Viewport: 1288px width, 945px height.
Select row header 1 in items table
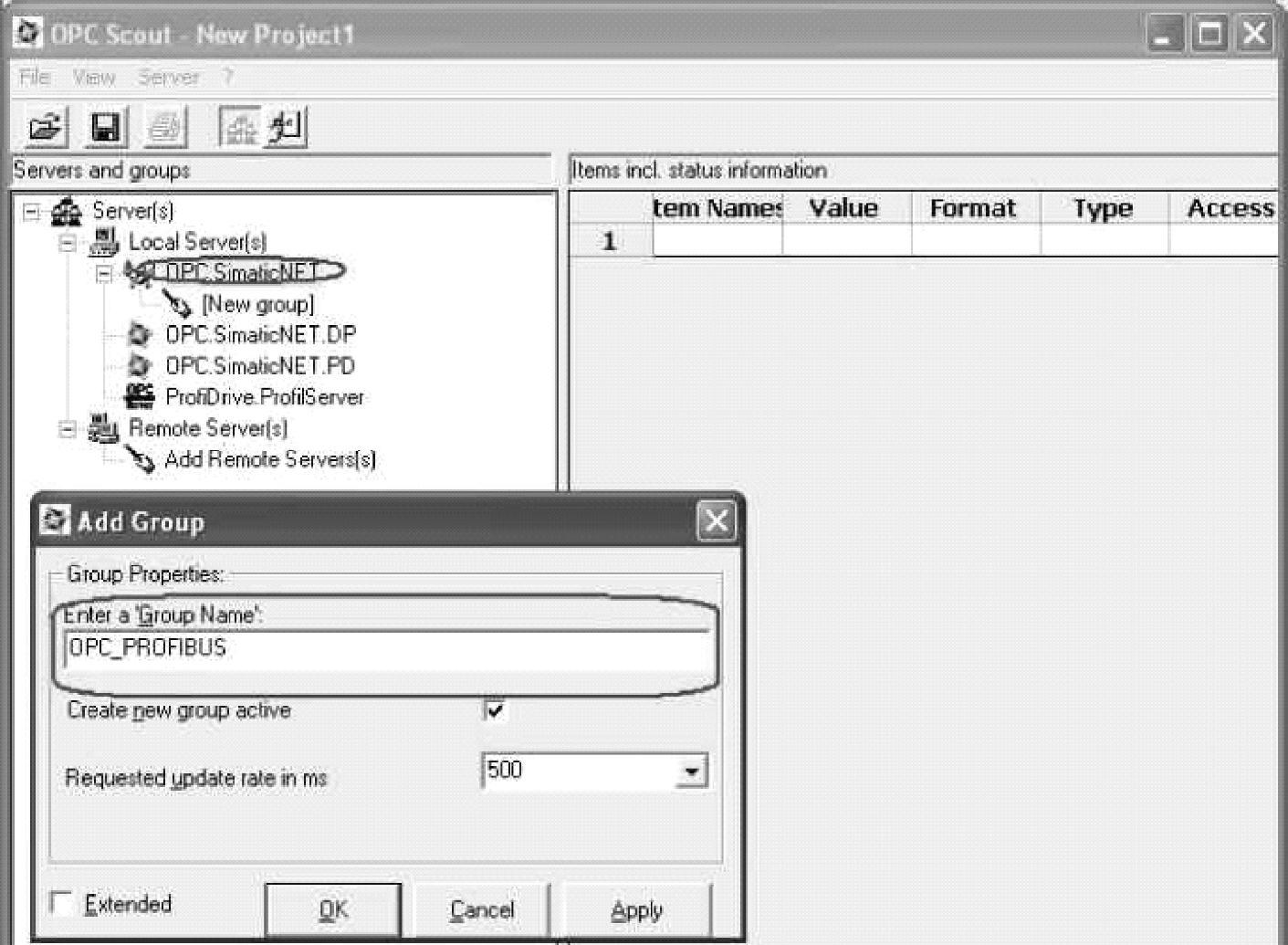pyautogui.click(x=611, y=241)
